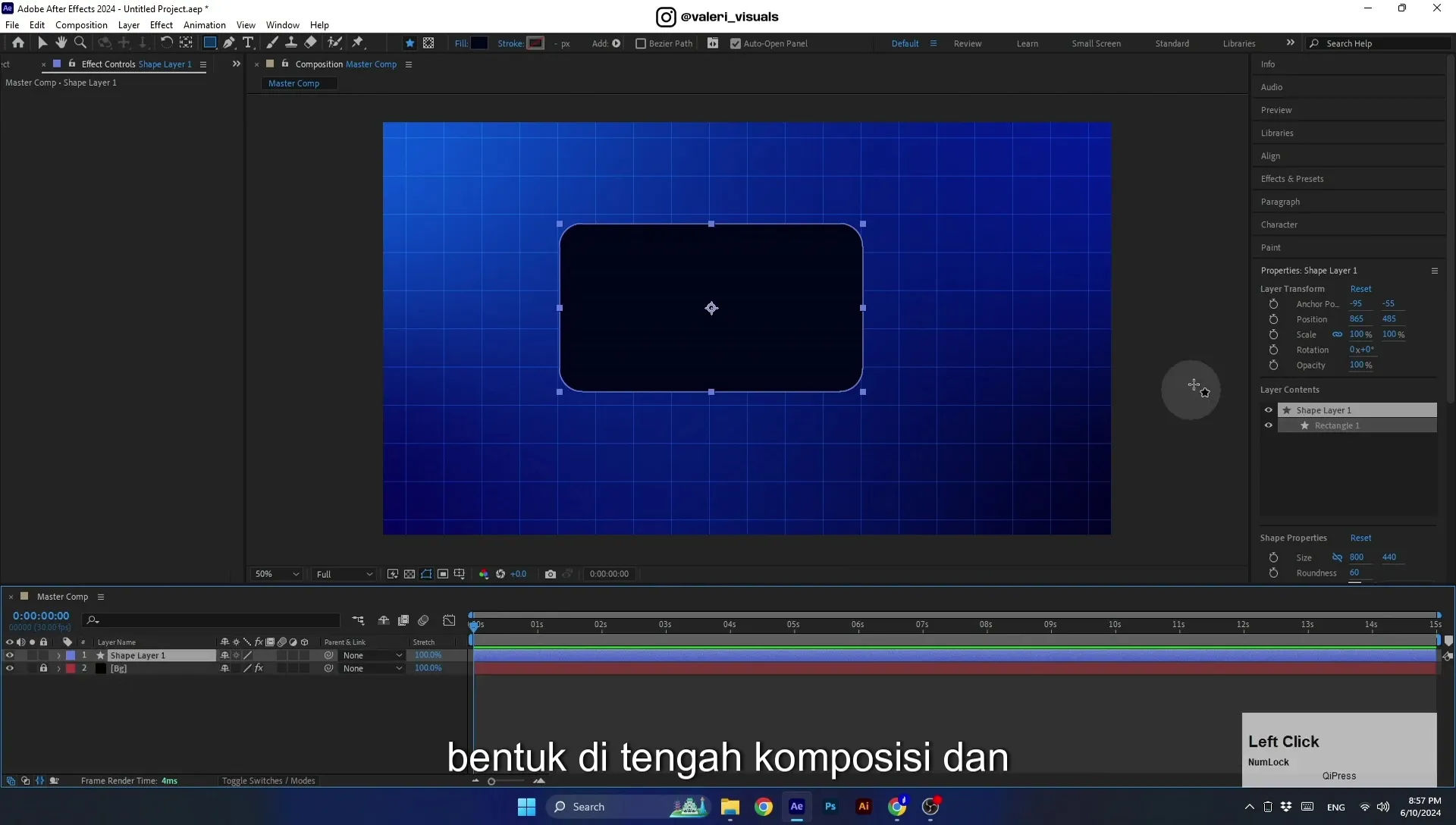Select the Puppet Pin tool

(358, 43)
